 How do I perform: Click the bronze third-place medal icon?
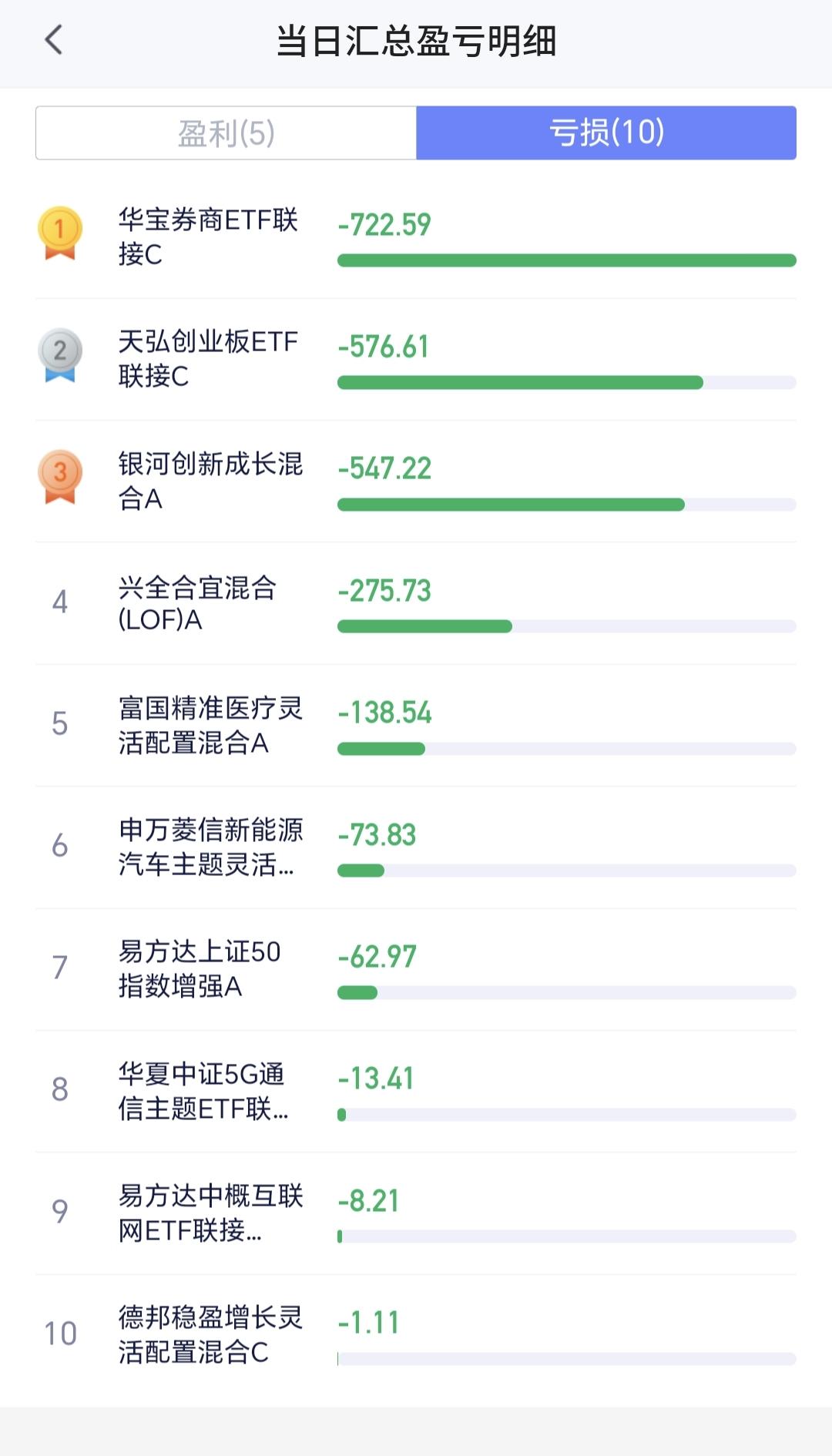[x=60, y=477]
